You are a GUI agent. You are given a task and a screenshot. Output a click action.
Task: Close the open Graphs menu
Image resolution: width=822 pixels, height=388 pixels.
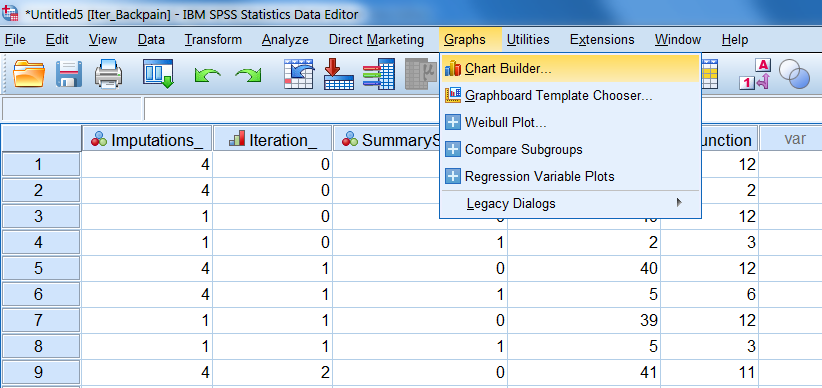click(470, 40)
